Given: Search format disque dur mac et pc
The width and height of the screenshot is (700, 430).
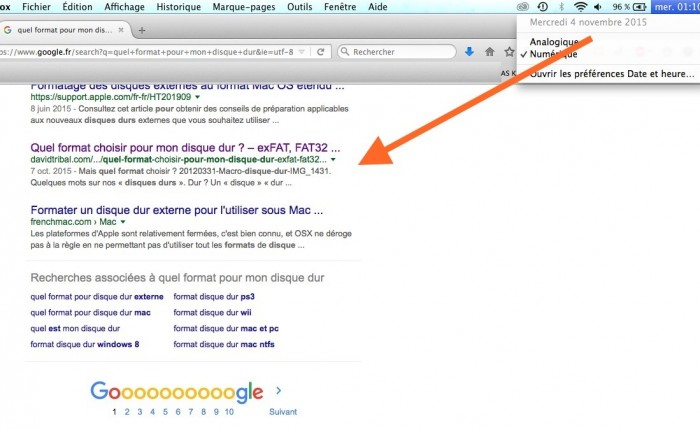Looking at the screenshot, I should (x=226, y=329).
